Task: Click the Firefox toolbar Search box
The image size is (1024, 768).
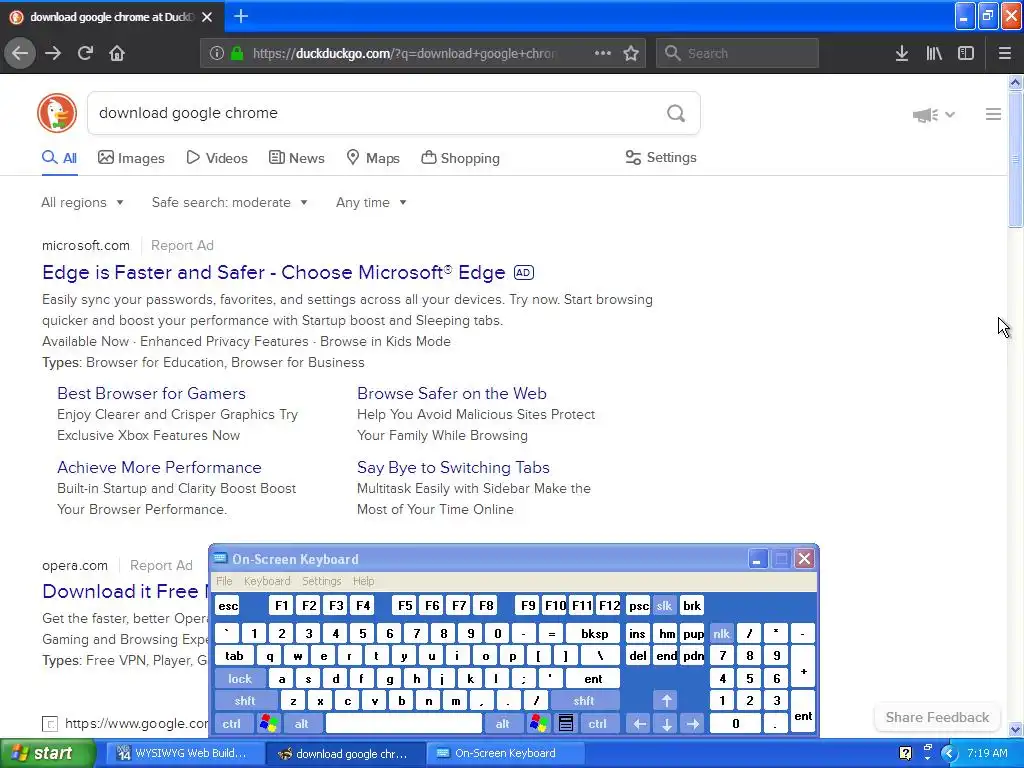Action: click(x=737, y=54)
